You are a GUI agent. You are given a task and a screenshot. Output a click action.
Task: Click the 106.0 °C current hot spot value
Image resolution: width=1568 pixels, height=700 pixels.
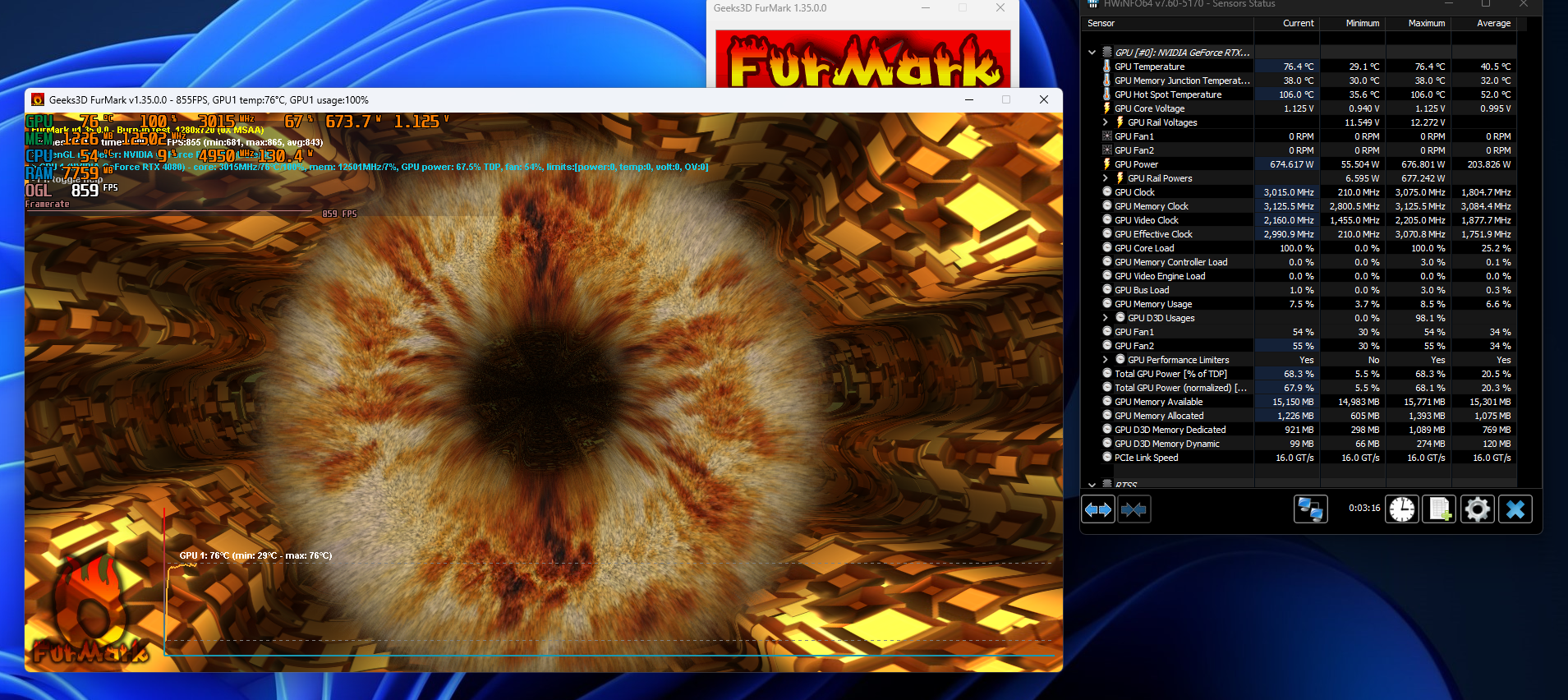1296,94
